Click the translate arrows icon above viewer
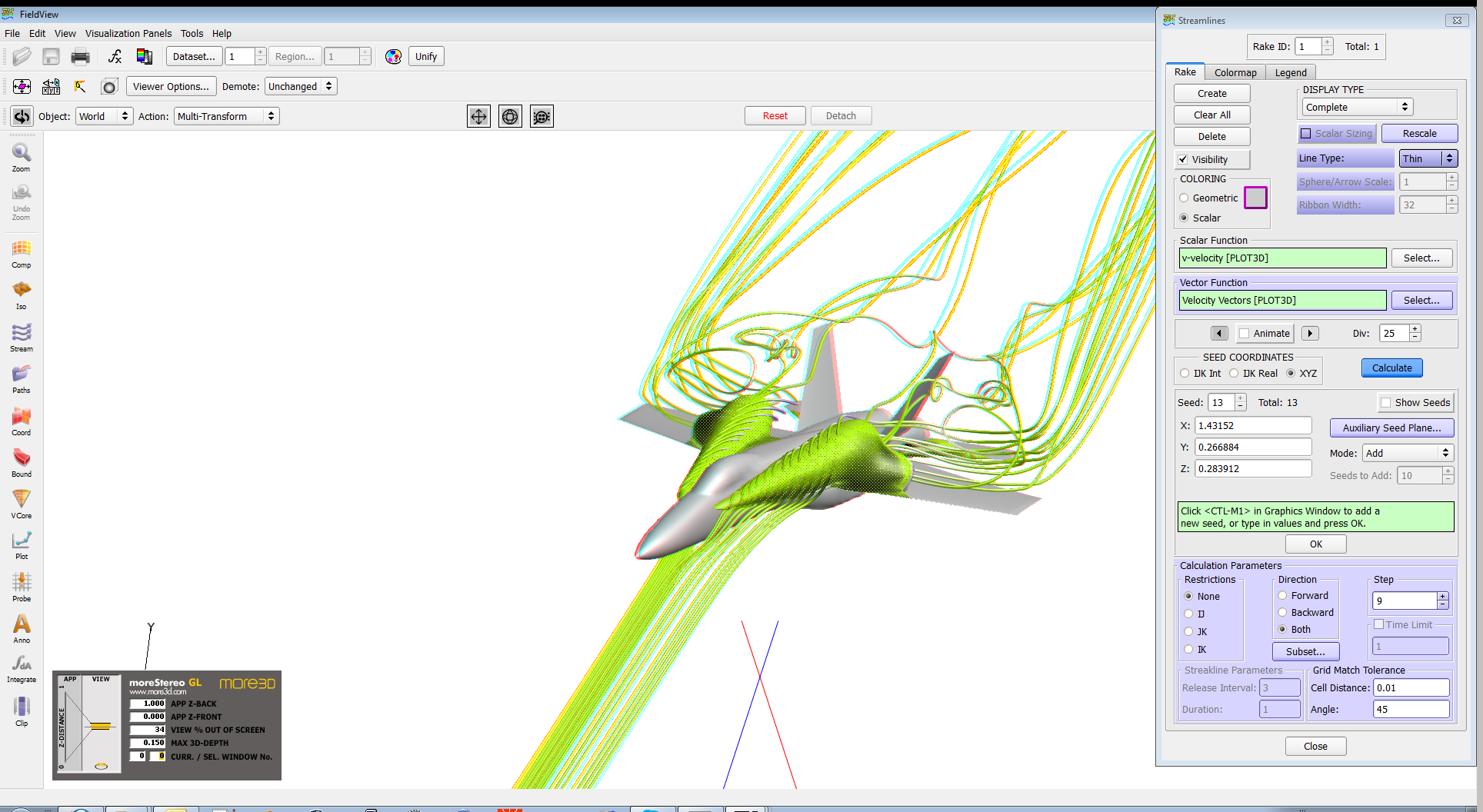Screen dimensions: 1483x812 tap(478, 116)
